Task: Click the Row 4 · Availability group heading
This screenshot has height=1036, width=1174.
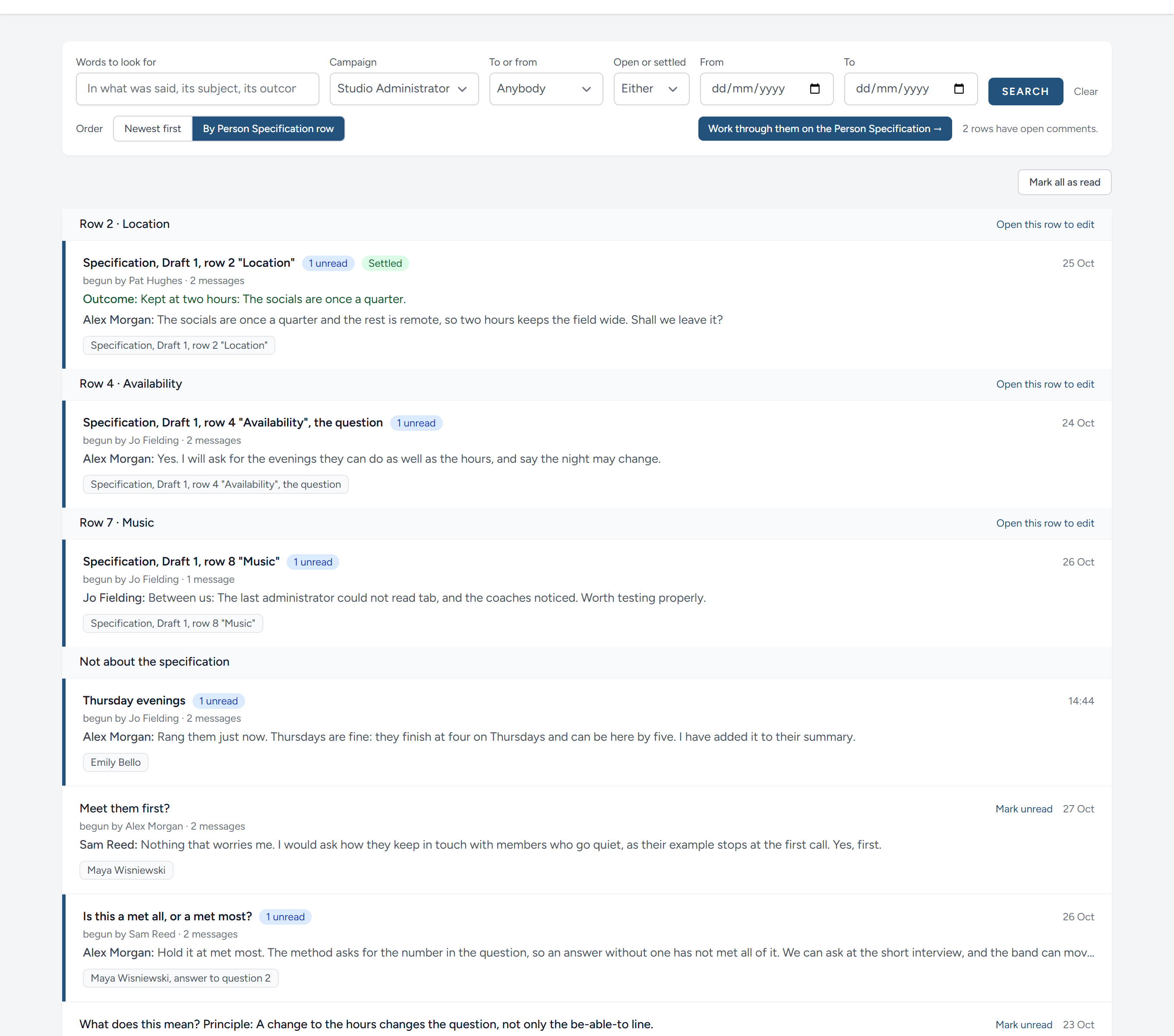Action: pos(130,384)
